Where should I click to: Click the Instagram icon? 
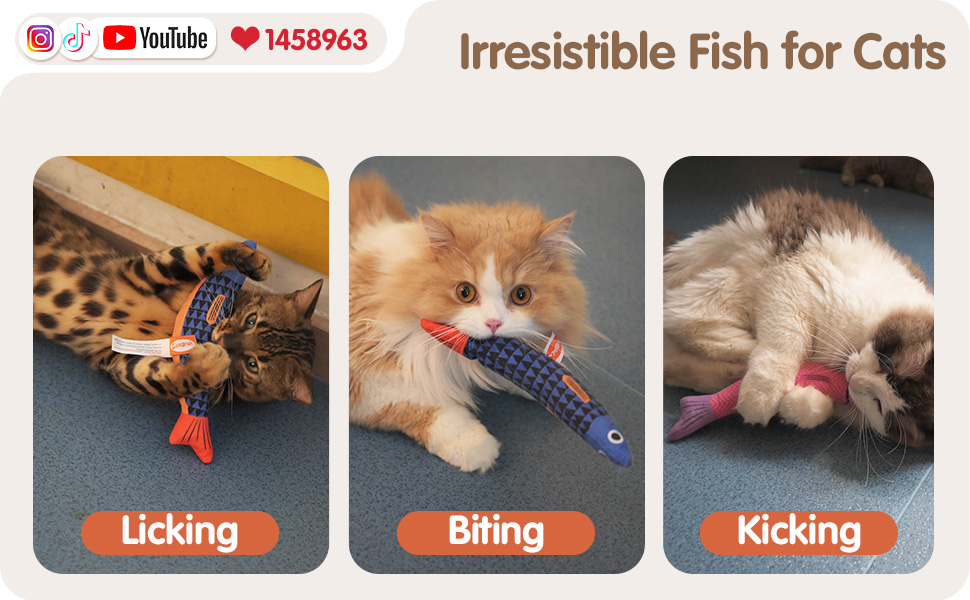coord(40,39)
